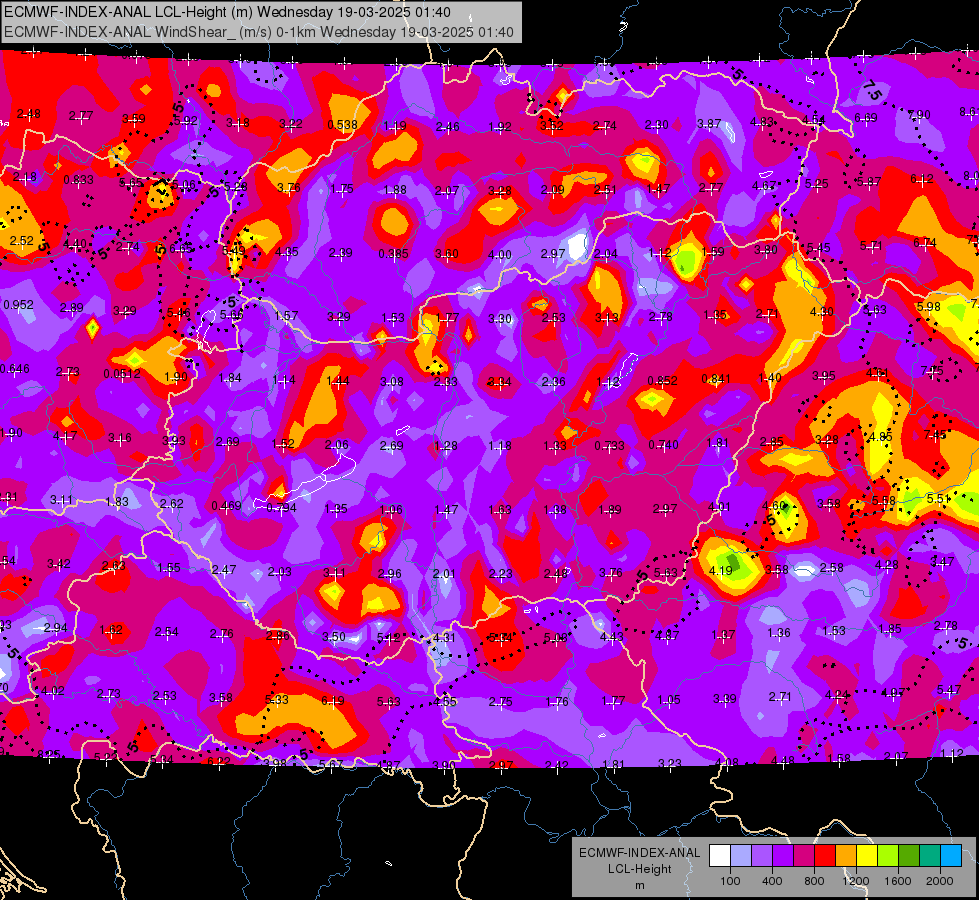This screenshot has width=979, height=900.
Task: Select the teal legend swatch
Action: click(930, 856)
